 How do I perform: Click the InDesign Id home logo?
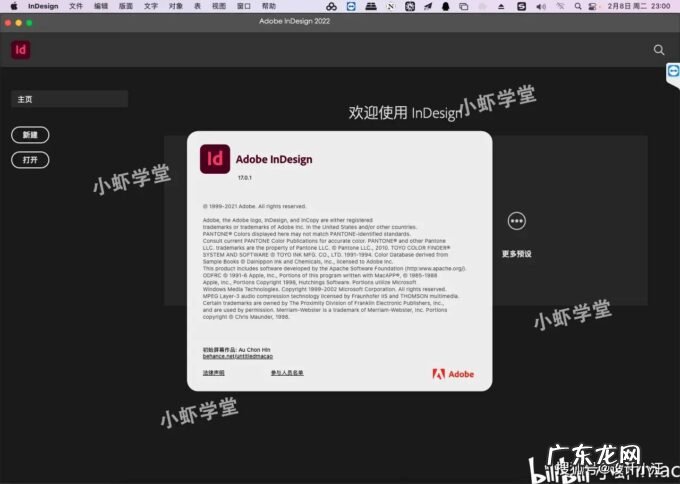pos(20,50)
